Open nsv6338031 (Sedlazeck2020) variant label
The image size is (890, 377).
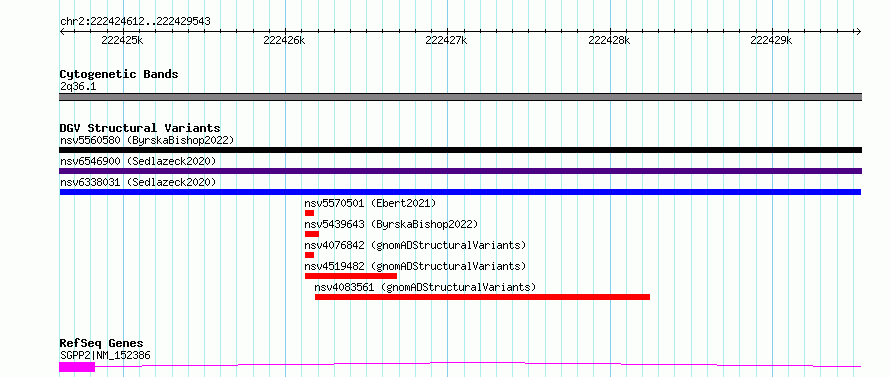coord(138,182)
